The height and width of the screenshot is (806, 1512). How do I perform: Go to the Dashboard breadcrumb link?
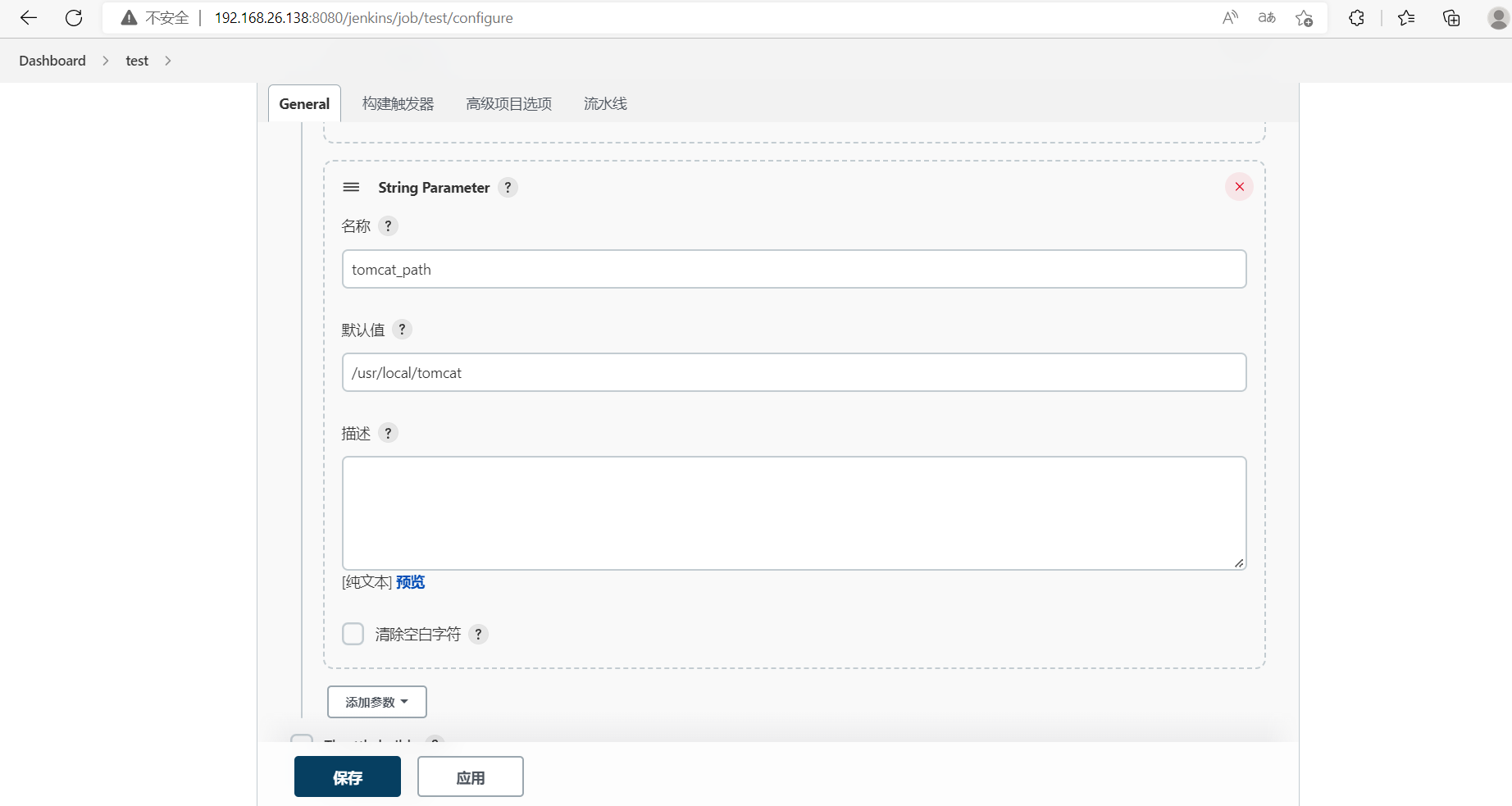click(x=52, y=61)
